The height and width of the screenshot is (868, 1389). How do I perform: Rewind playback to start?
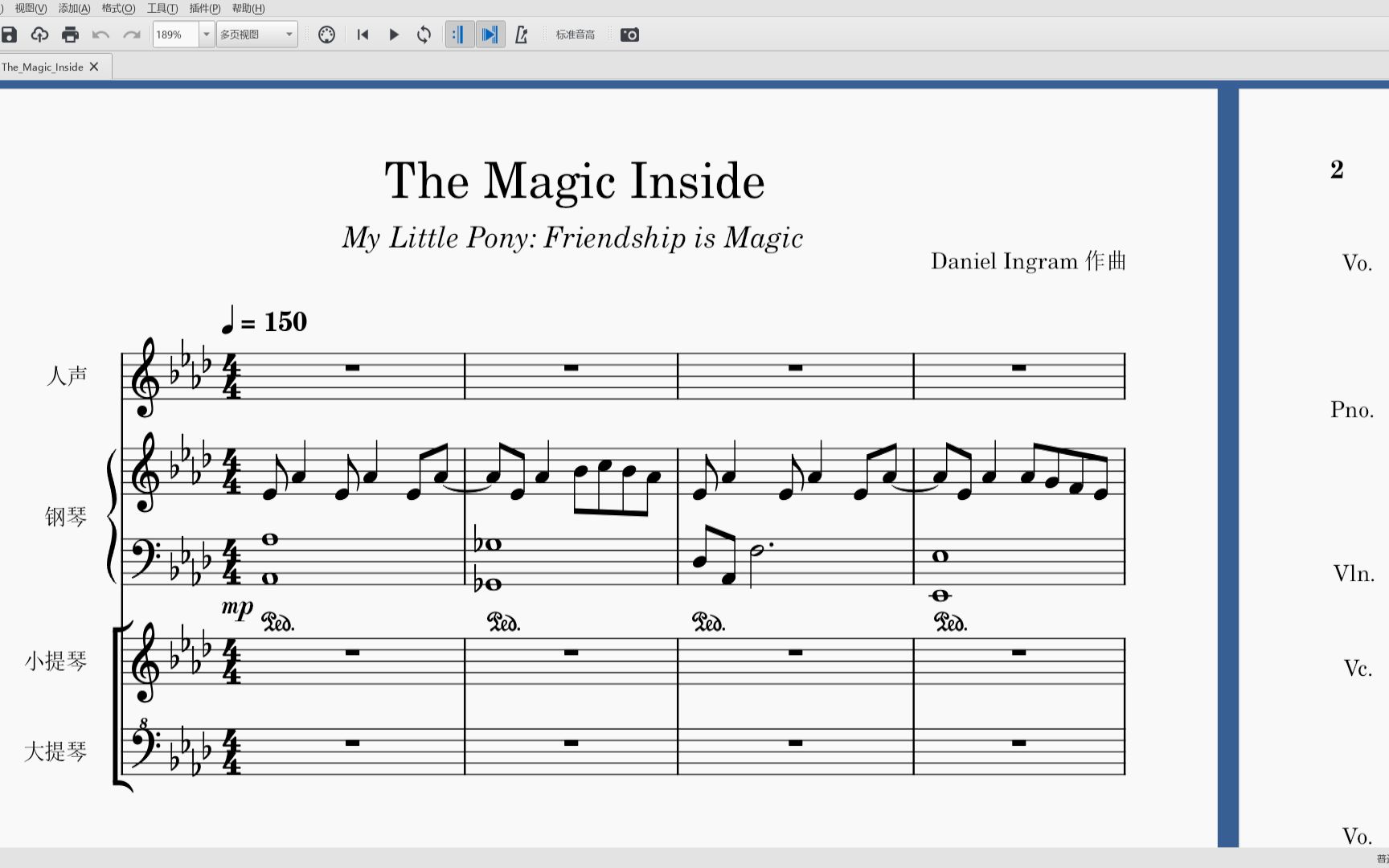point(363,35)
